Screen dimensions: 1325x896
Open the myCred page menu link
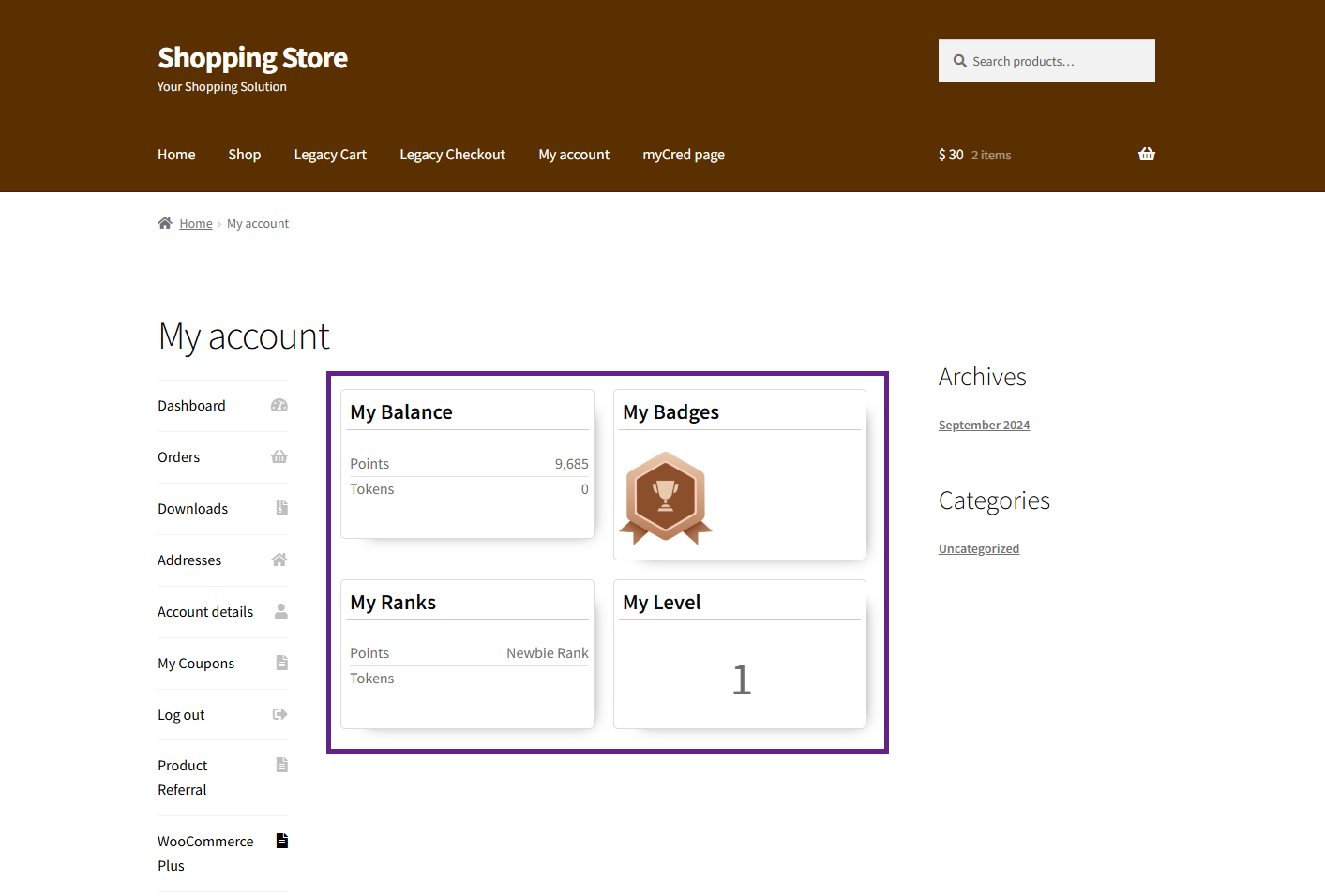(x=683, y=155)
